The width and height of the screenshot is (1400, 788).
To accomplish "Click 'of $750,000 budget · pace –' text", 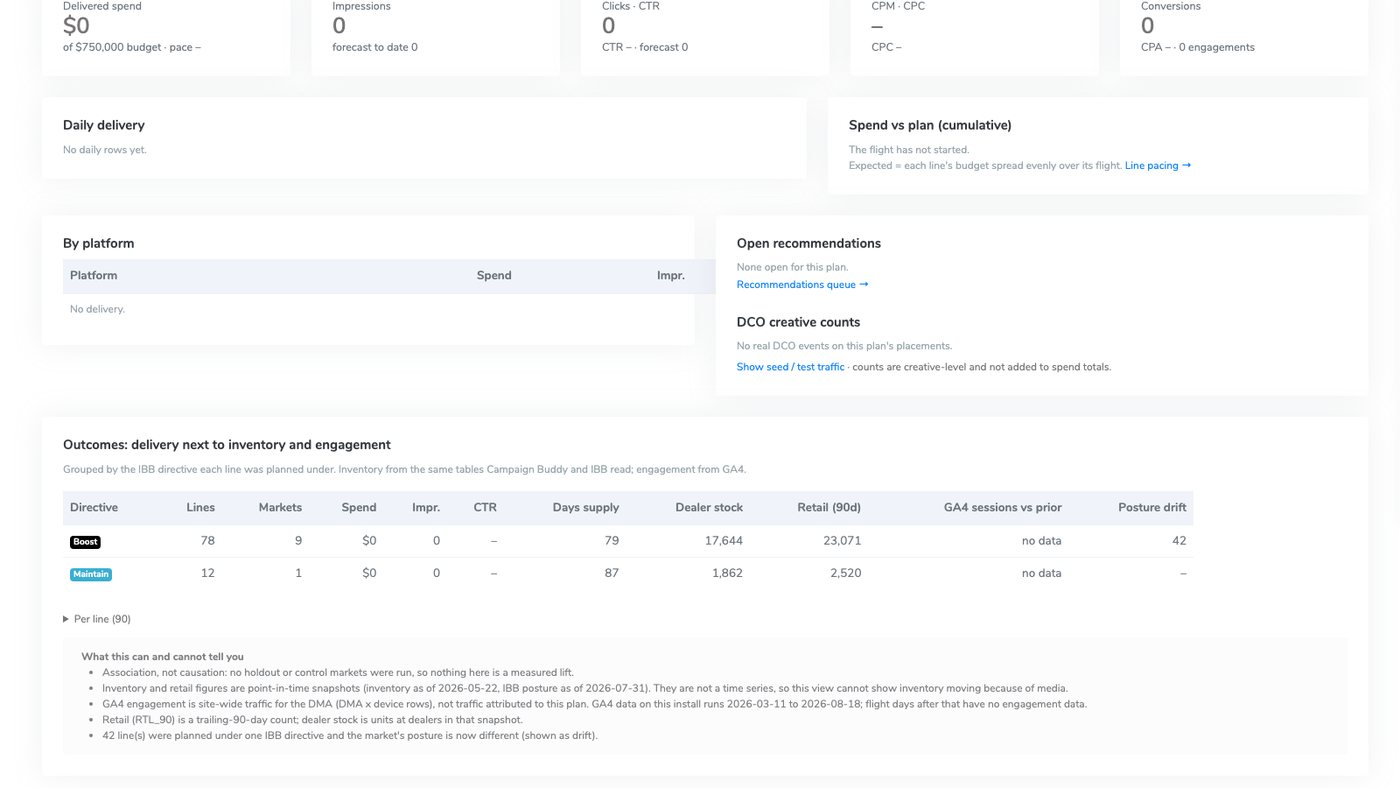I will click(132, 47).
